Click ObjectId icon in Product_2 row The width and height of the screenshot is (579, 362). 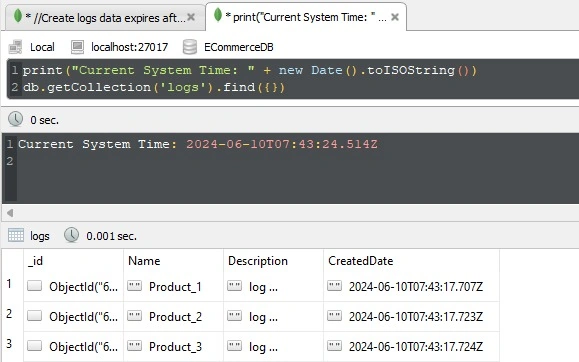34,315
